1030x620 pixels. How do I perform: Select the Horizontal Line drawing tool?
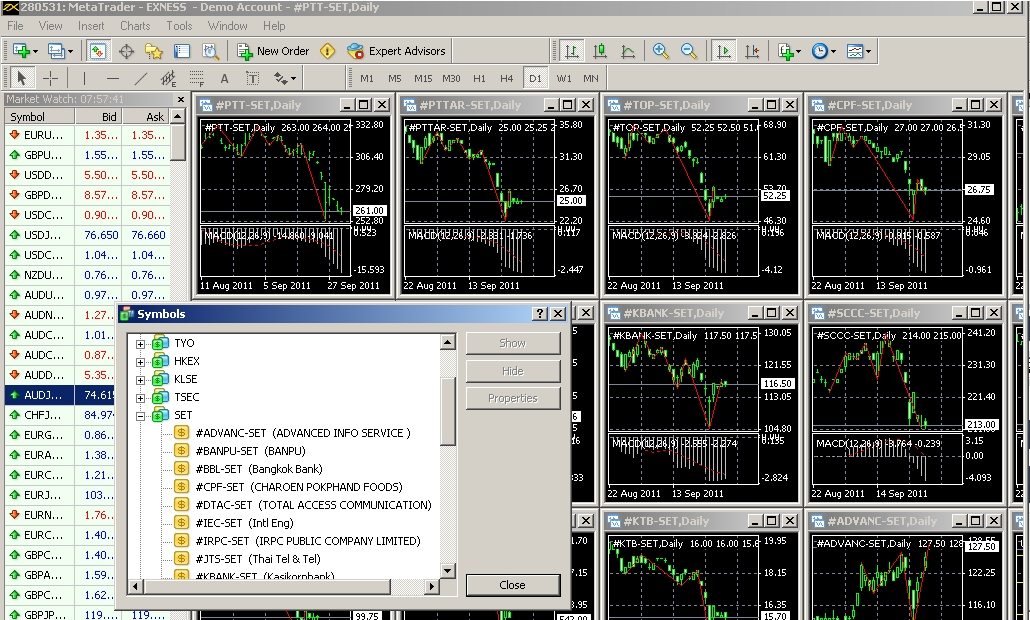click(112, 78)
